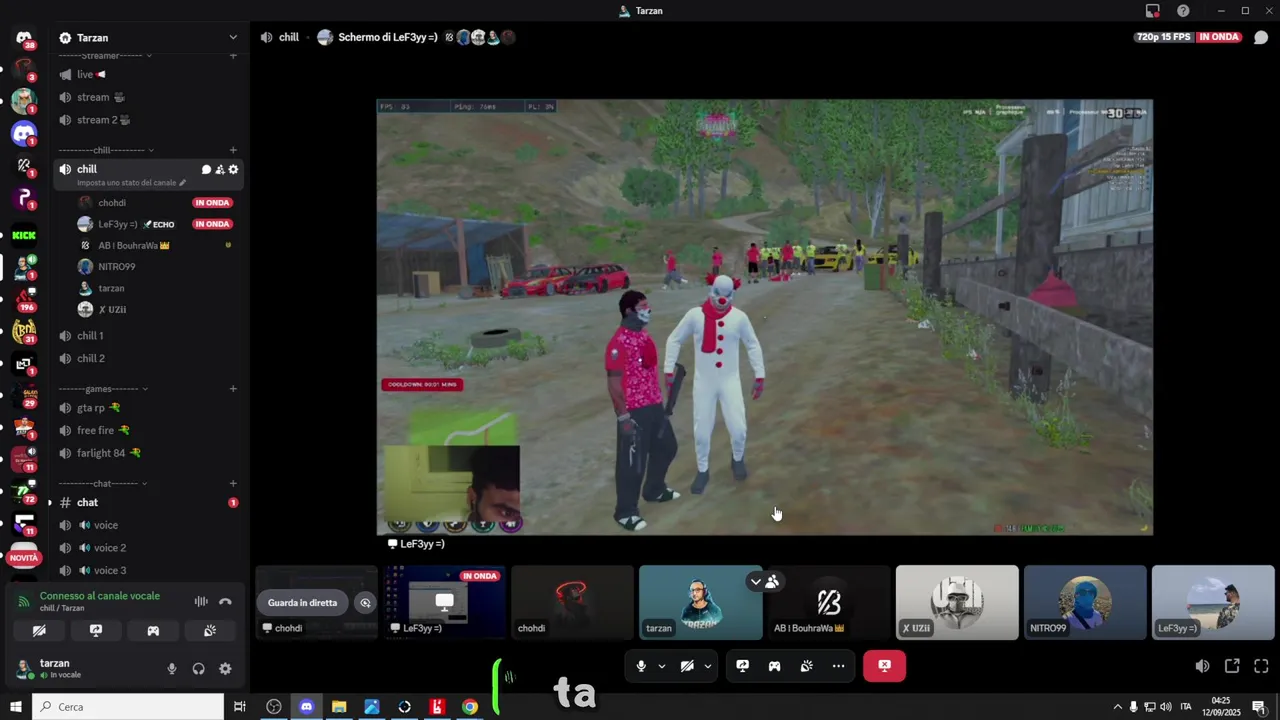Image resolution: width=1280 pixels, height=720 pixels.
Task: Join the live voice channel
Action: pyautogui.click(x=148, y=74)
